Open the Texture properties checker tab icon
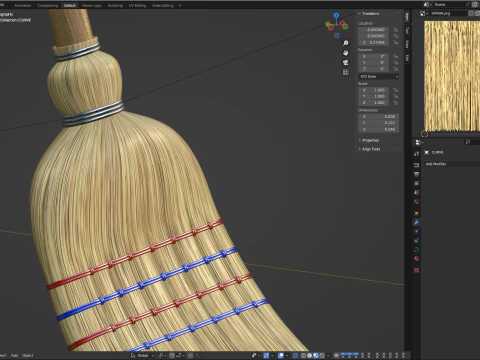 click(416, 270)
